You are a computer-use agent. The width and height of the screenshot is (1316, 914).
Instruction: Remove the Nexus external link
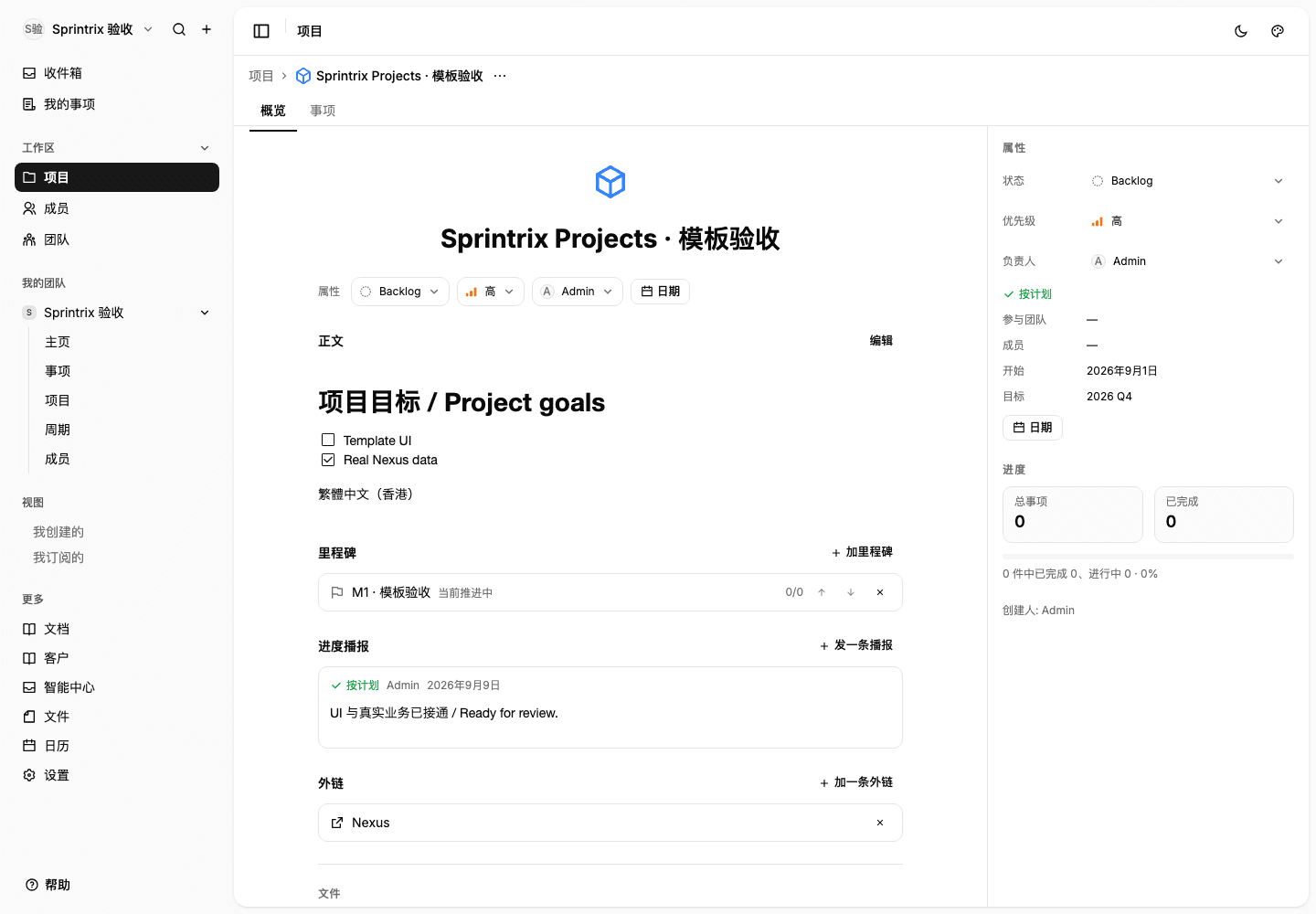(x=880, y=823)
